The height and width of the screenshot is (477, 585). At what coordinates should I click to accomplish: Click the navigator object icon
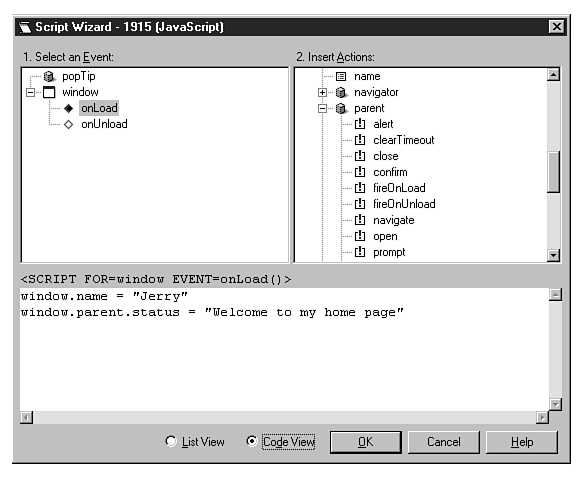[341, 92]
